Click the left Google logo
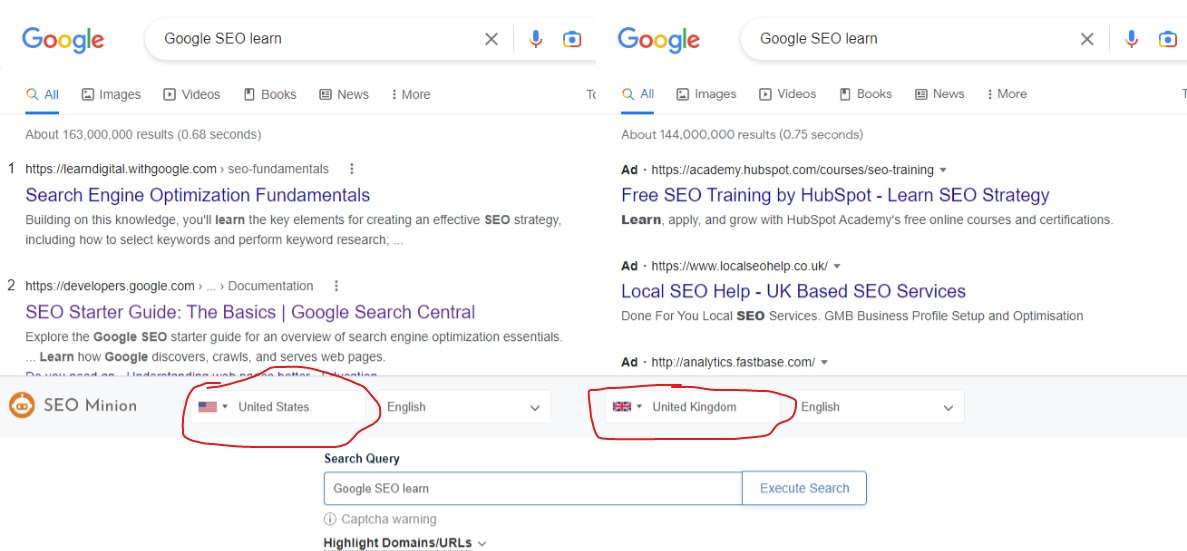Image resolution: width=1187 pixels, height=551 pixels. (63, 39)
